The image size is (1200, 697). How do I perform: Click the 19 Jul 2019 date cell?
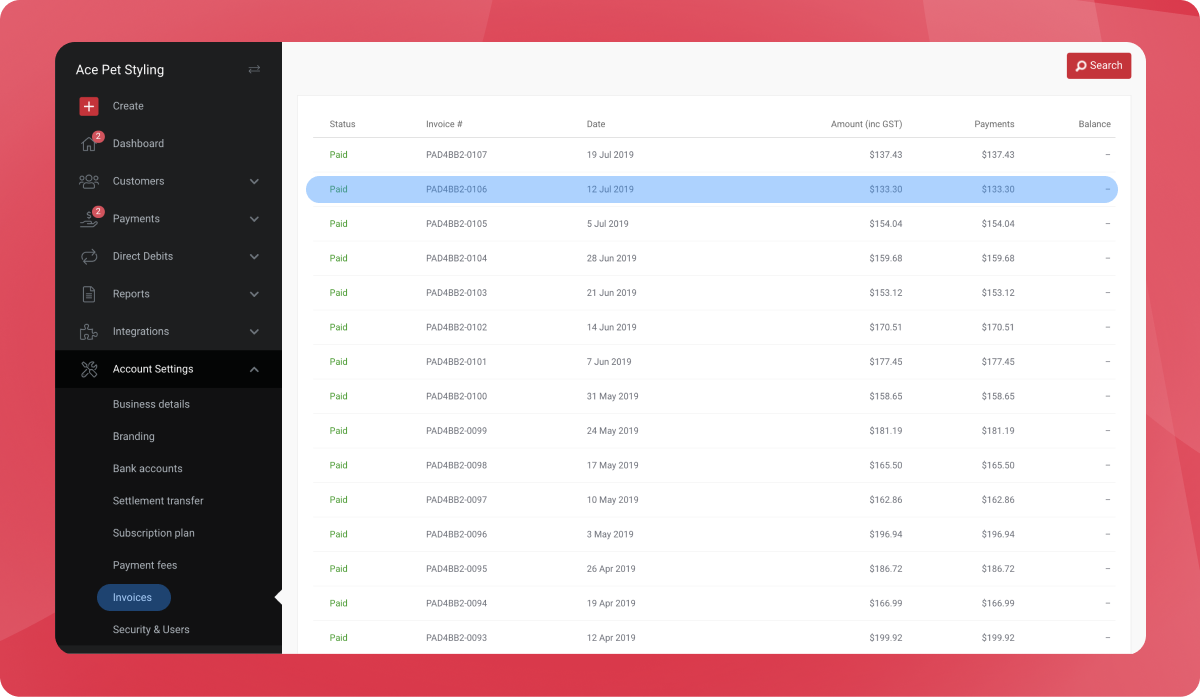pyautogui.click(x=610, y=155)
